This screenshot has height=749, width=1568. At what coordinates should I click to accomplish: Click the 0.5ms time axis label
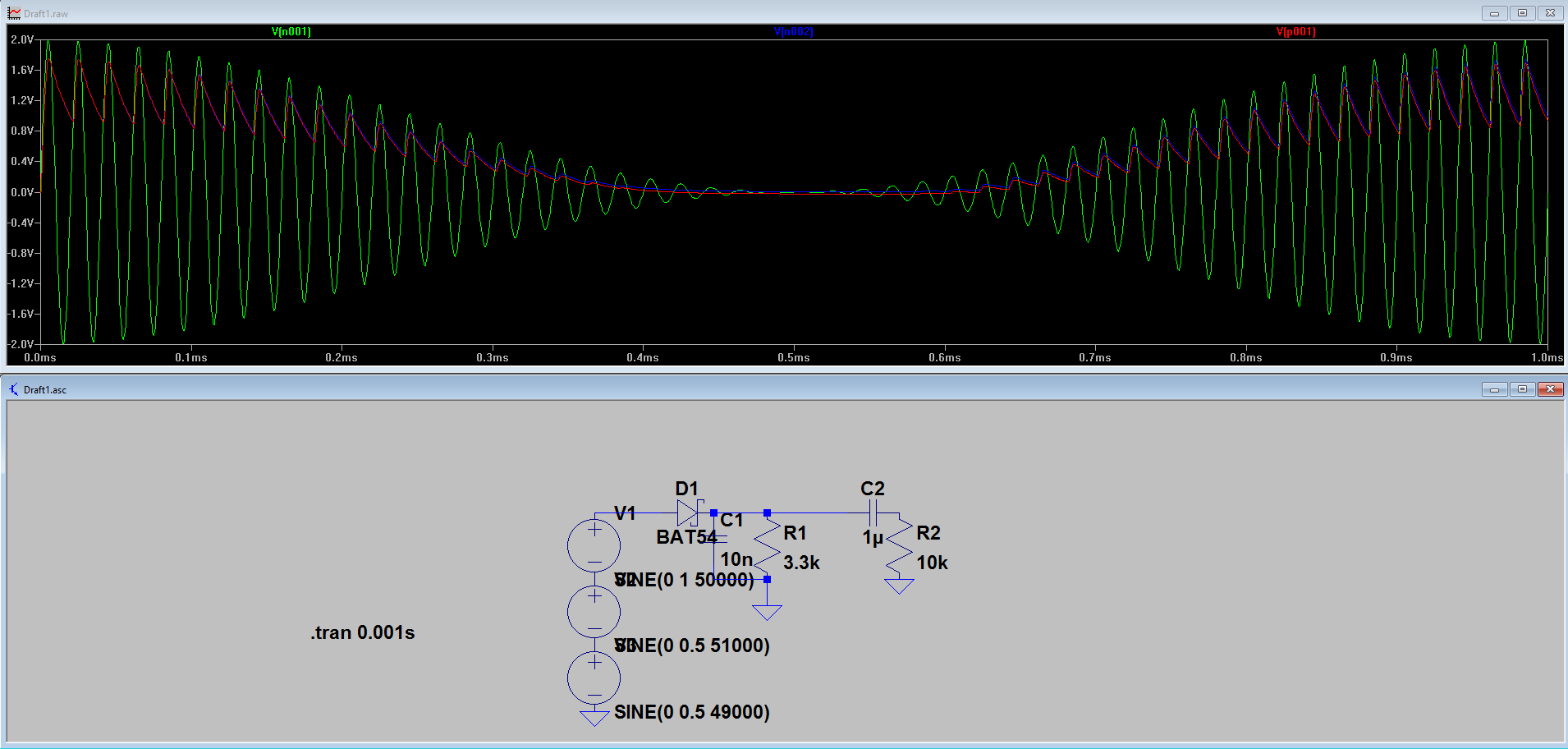pyautogui.click(x=793, y=358)
